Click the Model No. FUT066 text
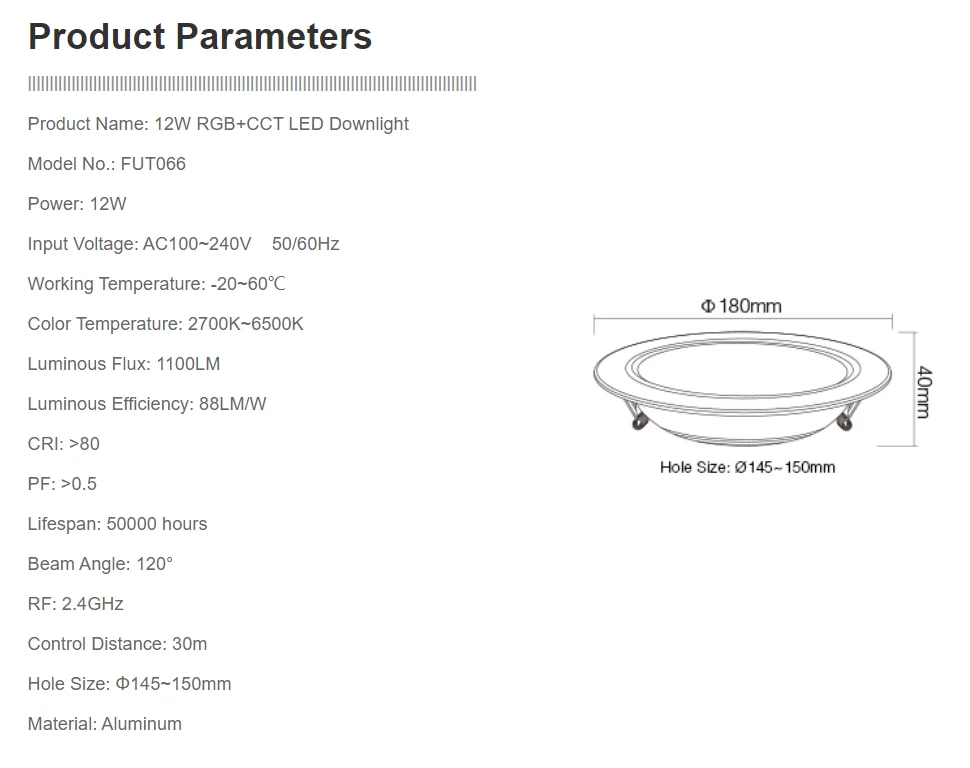This screenshot has height=768, width=970. pyautogui.click(x=106, y=164)
